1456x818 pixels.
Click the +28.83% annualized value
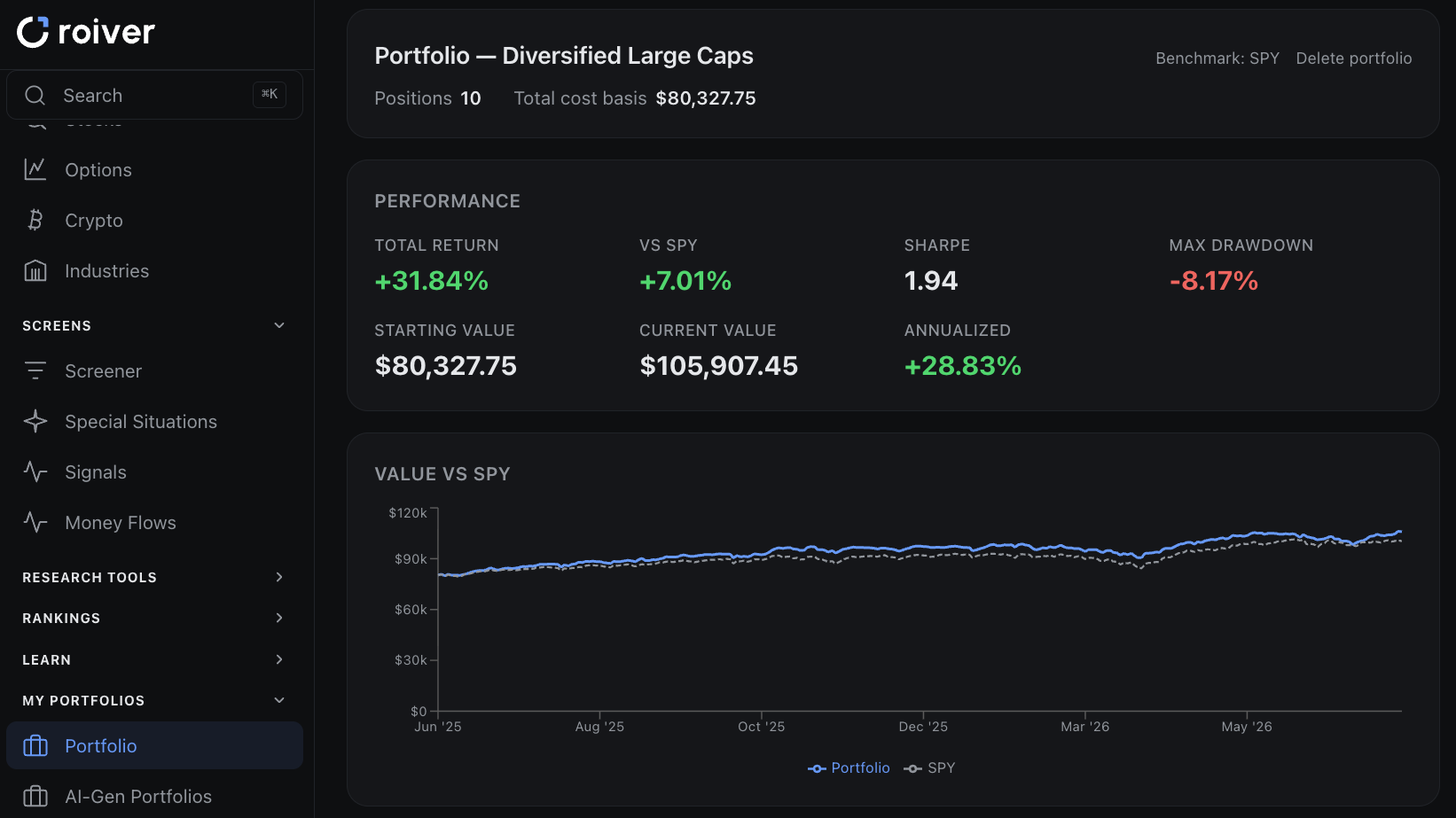(x=963, y=366)
